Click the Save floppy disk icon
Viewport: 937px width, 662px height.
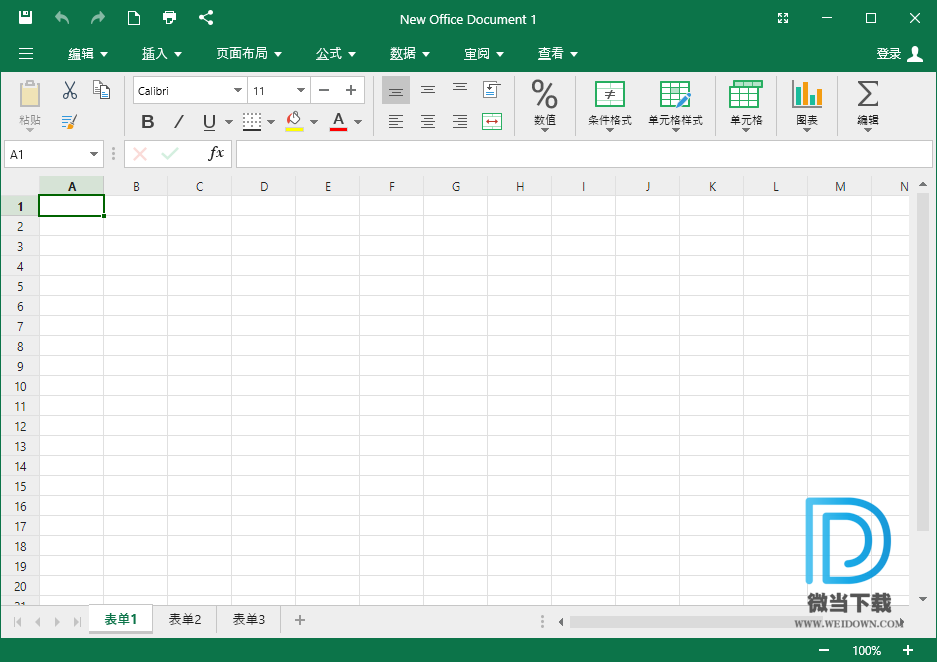click(x=25, y=18)
